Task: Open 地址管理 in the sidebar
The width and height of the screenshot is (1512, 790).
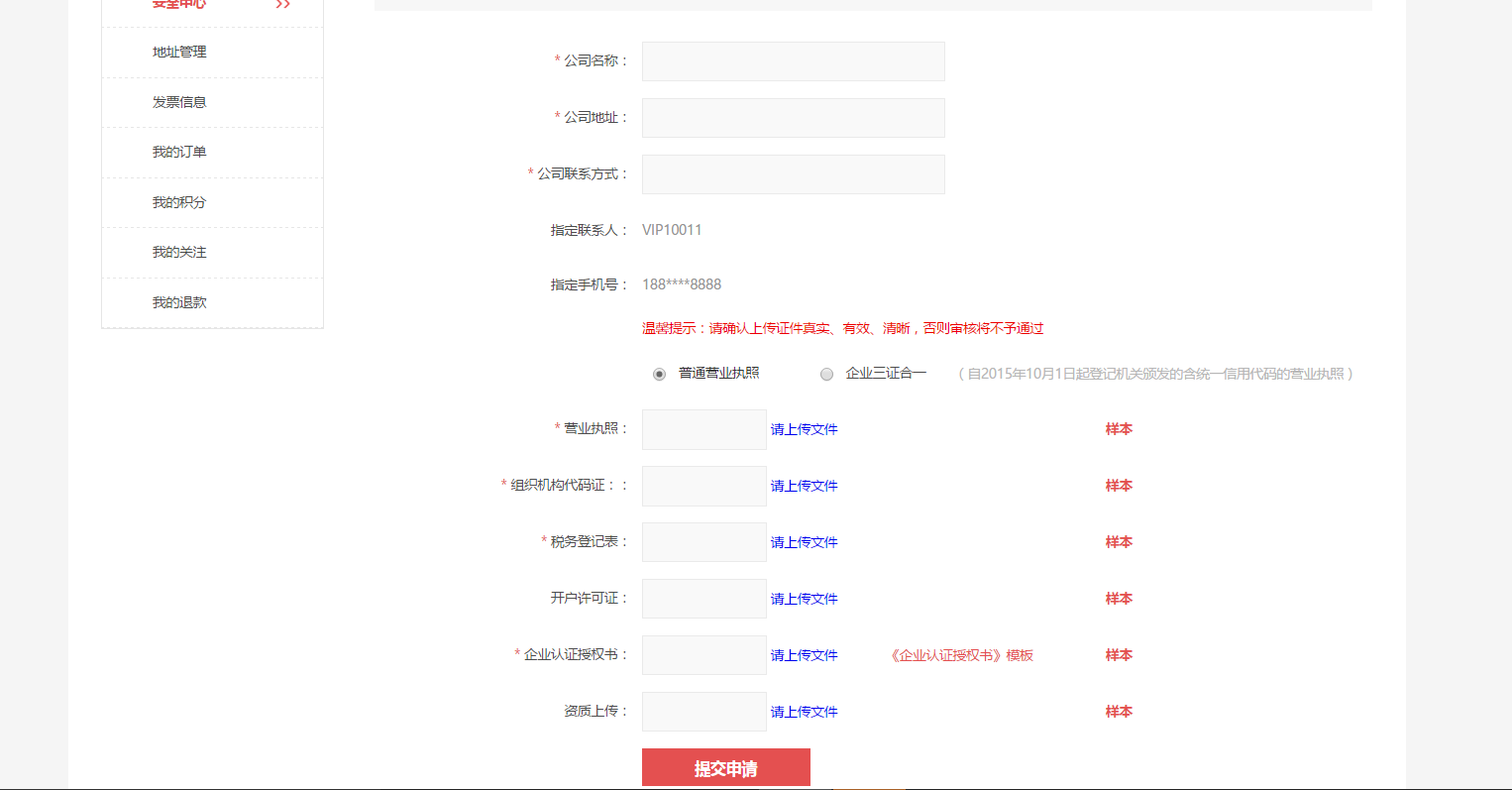Action: [x=179, y=53]
